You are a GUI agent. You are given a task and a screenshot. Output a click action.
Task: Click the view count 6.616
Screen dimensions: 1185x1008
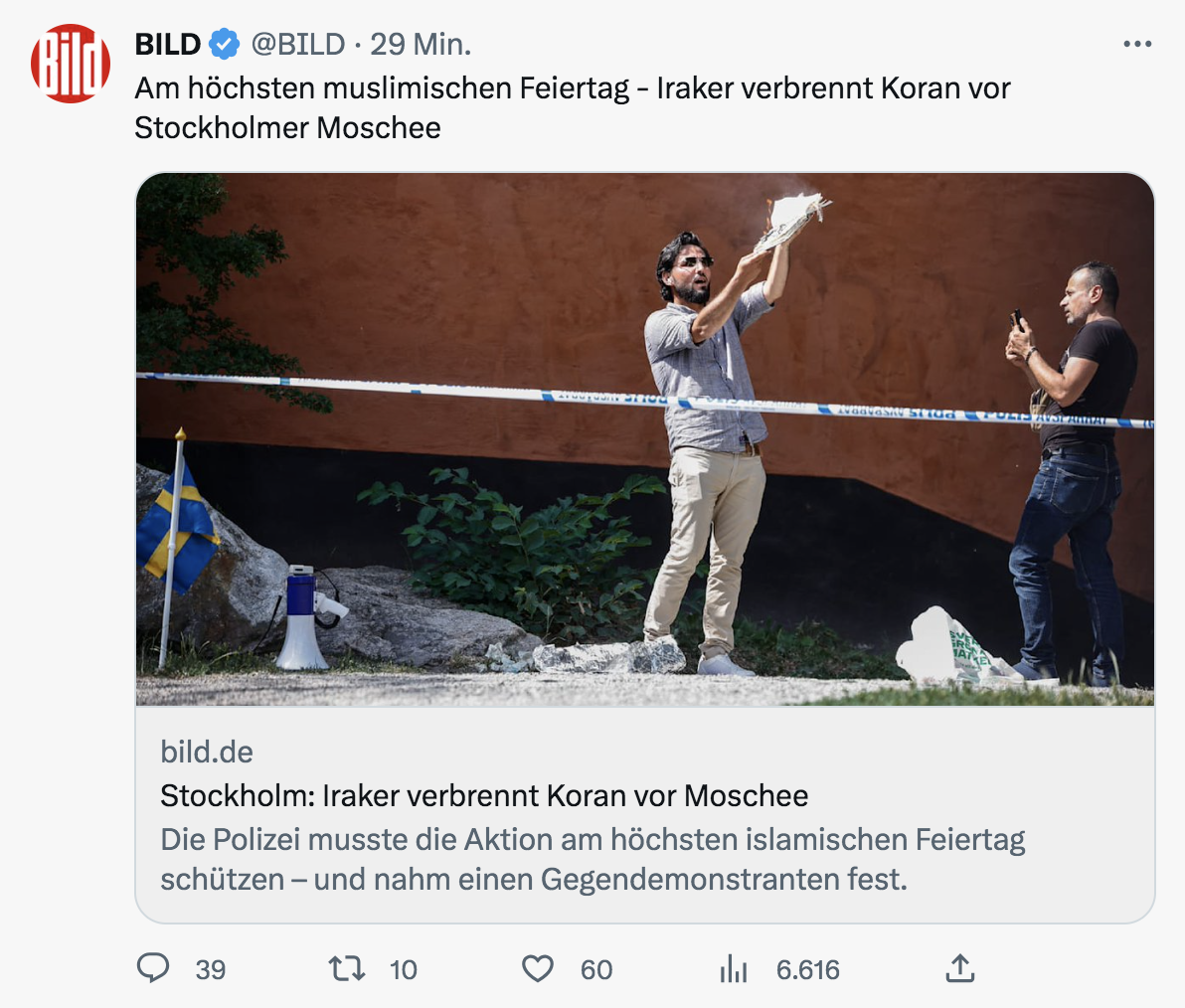coord(808,969)
